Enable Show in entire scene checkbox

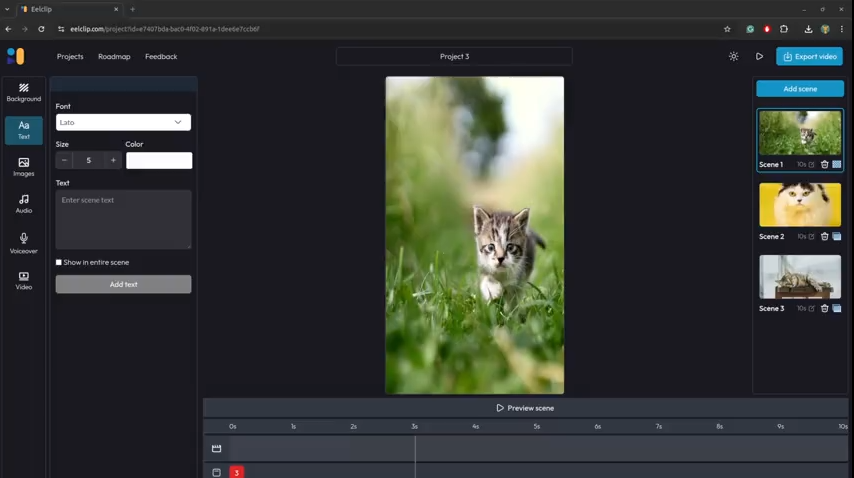point(59,263)
